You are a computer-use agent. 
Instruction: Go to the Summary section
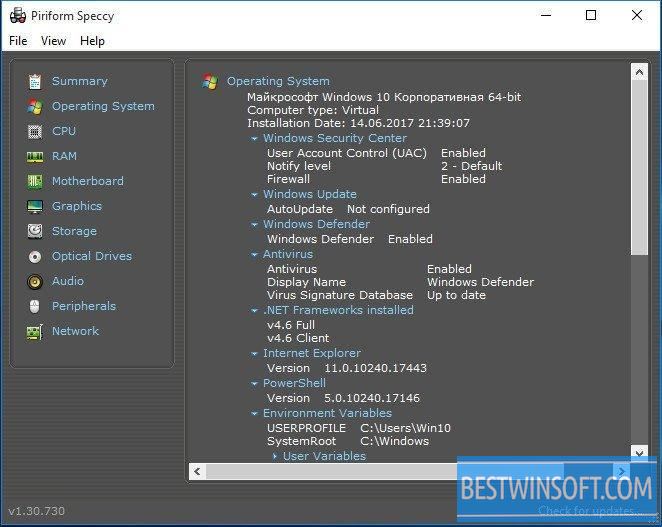(x=80, y=81)
